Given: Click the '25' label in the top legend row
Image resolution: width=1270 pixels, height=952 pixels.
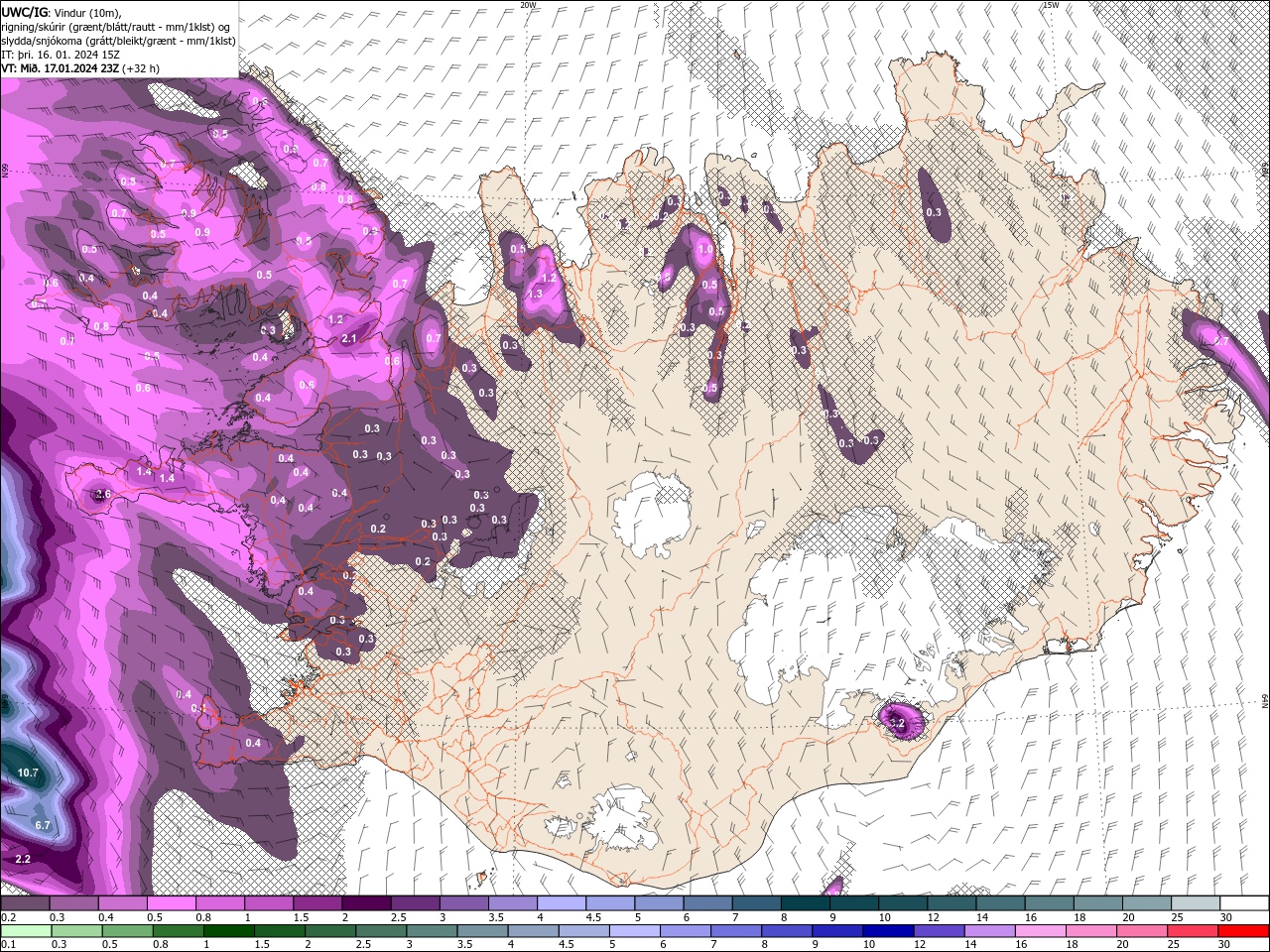Looking at the screenshot, I should point(1177,918).
